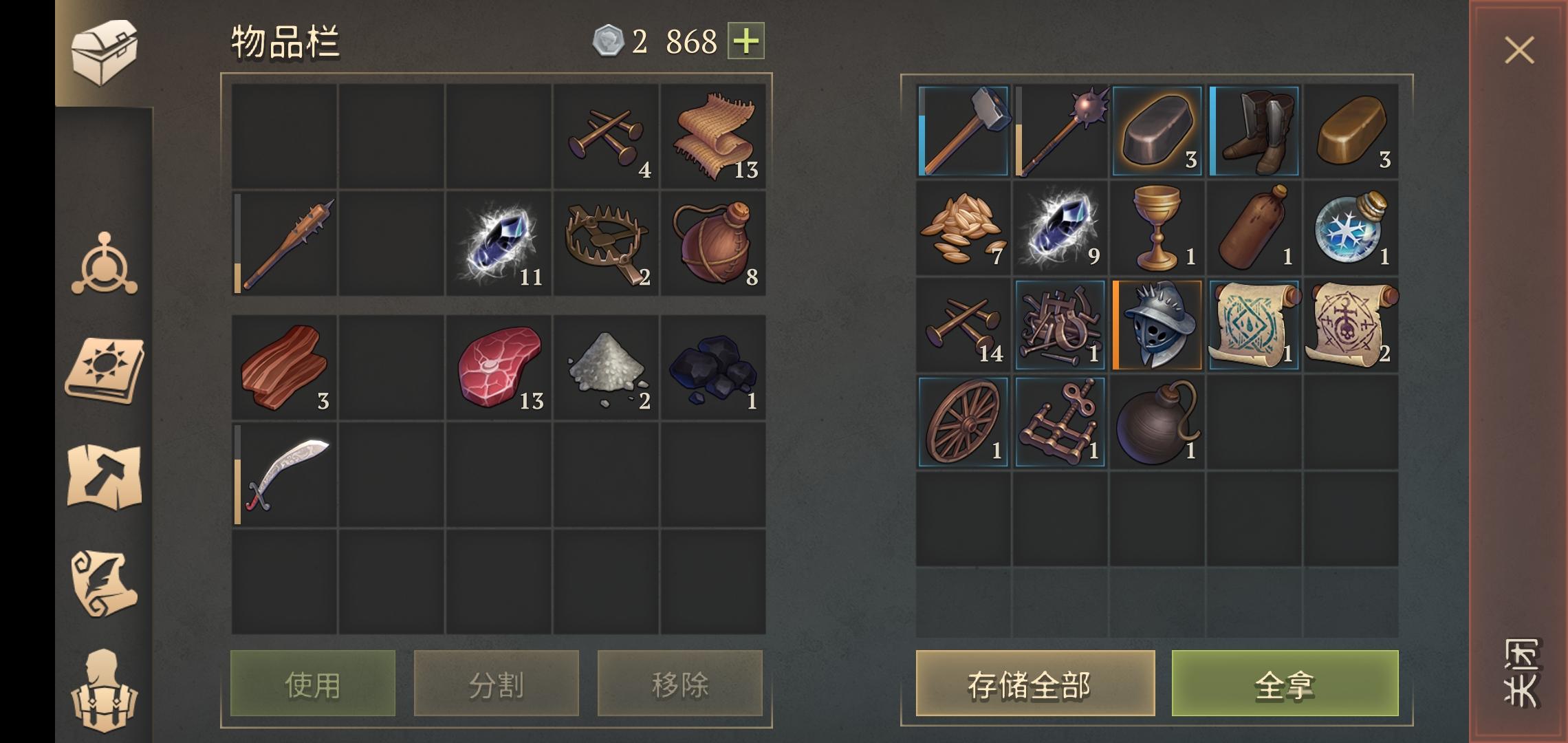
Task: Click the green plus to add coins
Action: coord(746,41)
